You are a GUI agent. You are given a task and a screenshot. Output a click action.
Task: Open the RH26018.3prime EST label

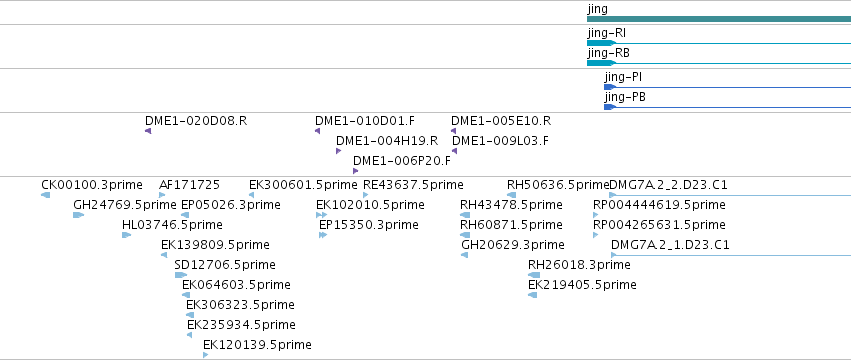[x=579, y=265]
